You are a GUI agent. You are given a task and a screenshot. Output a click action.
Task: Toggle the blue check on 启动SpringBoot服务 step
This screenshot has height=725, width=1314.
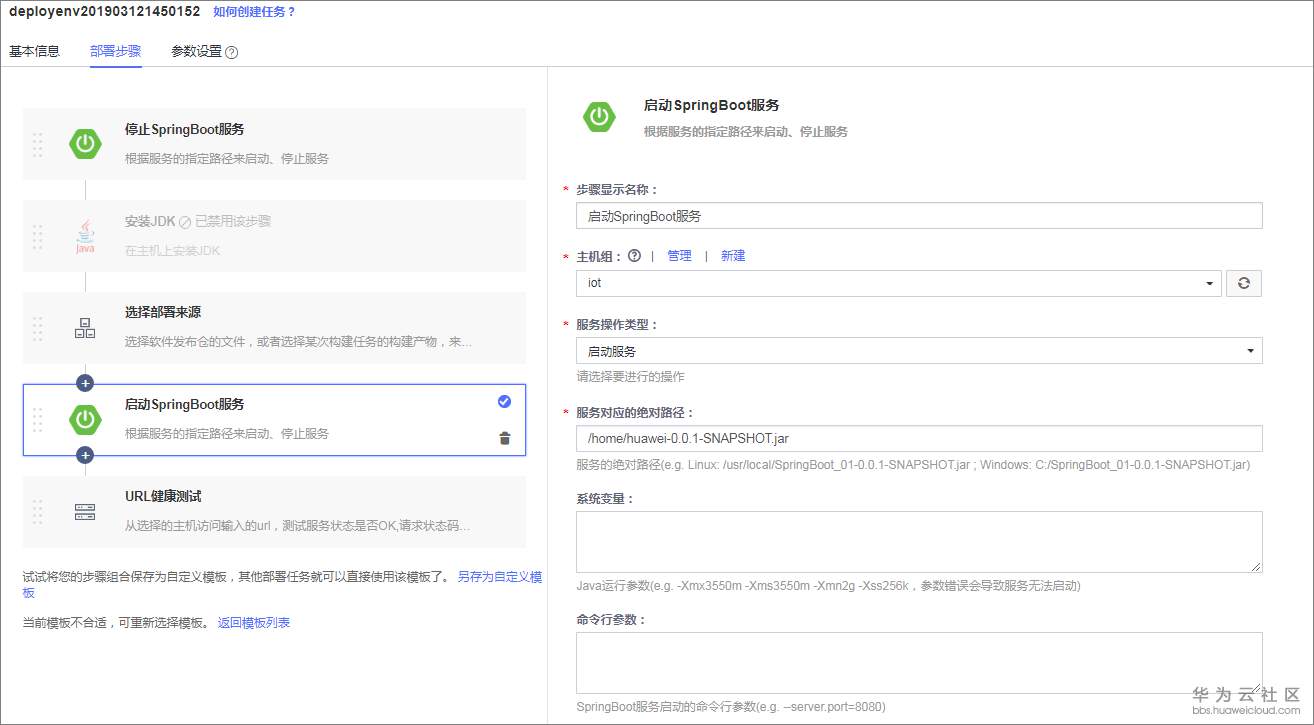(504, 401)
